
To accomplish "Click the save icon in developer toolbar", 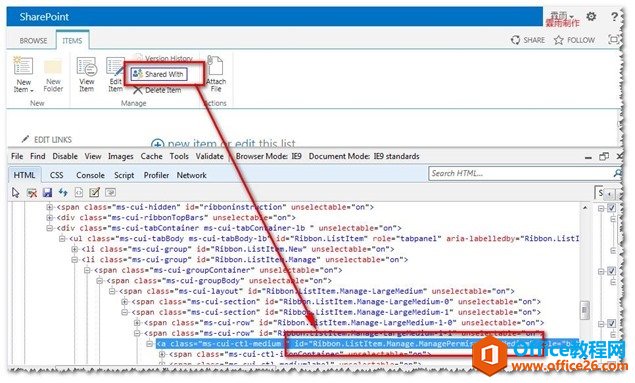I will [x=47, y=193].
